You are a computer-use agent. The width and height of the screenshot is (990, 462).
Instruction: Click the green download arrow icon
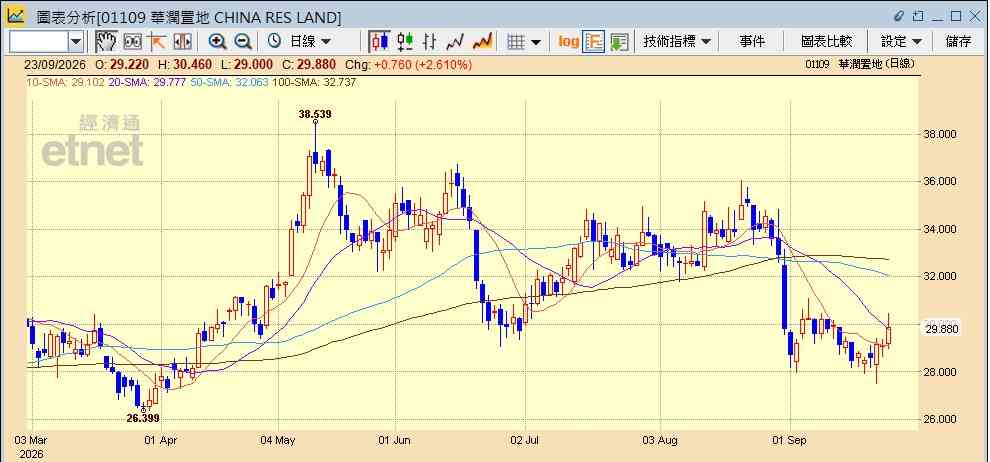pos(619,42)
